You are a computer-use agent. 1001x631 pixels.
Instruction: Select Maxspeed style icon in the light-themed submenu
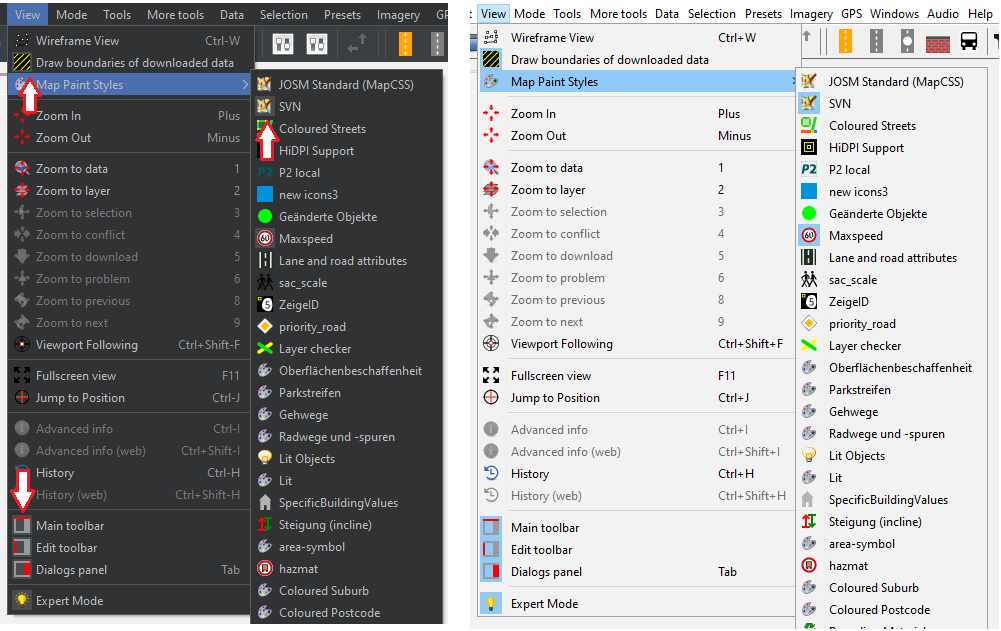coord(809,236)
